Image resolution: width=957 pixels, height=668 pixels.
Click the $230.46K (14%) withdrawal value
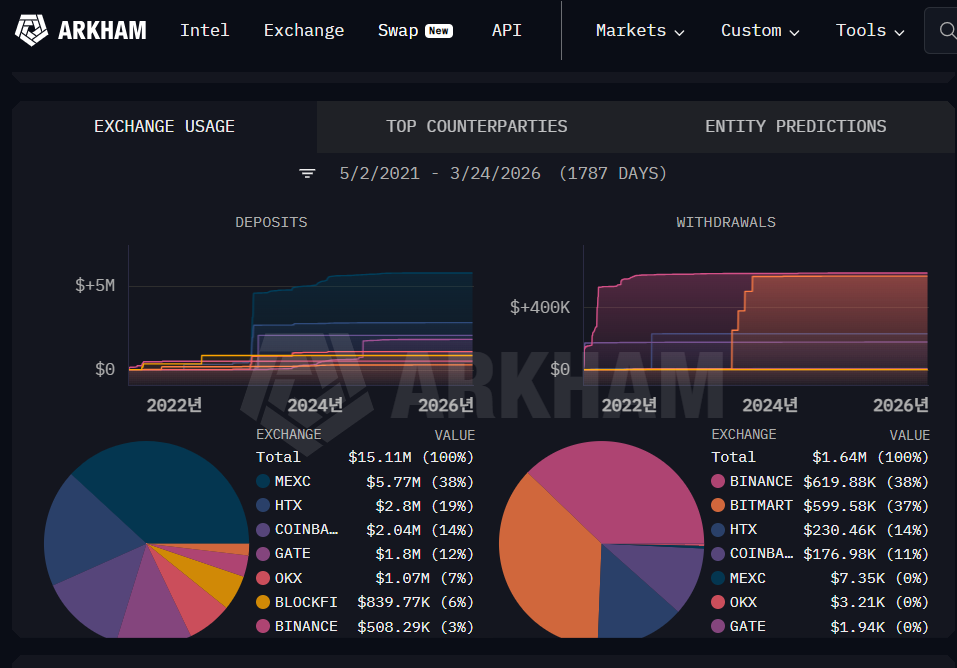[866, 530]
